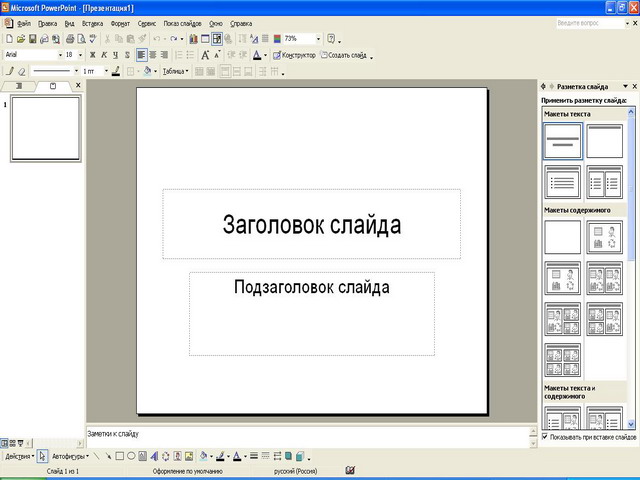This screenshot has height=480, width=640.
Task: Click the Paste clipboard icon
Action: tap(131, 39)
